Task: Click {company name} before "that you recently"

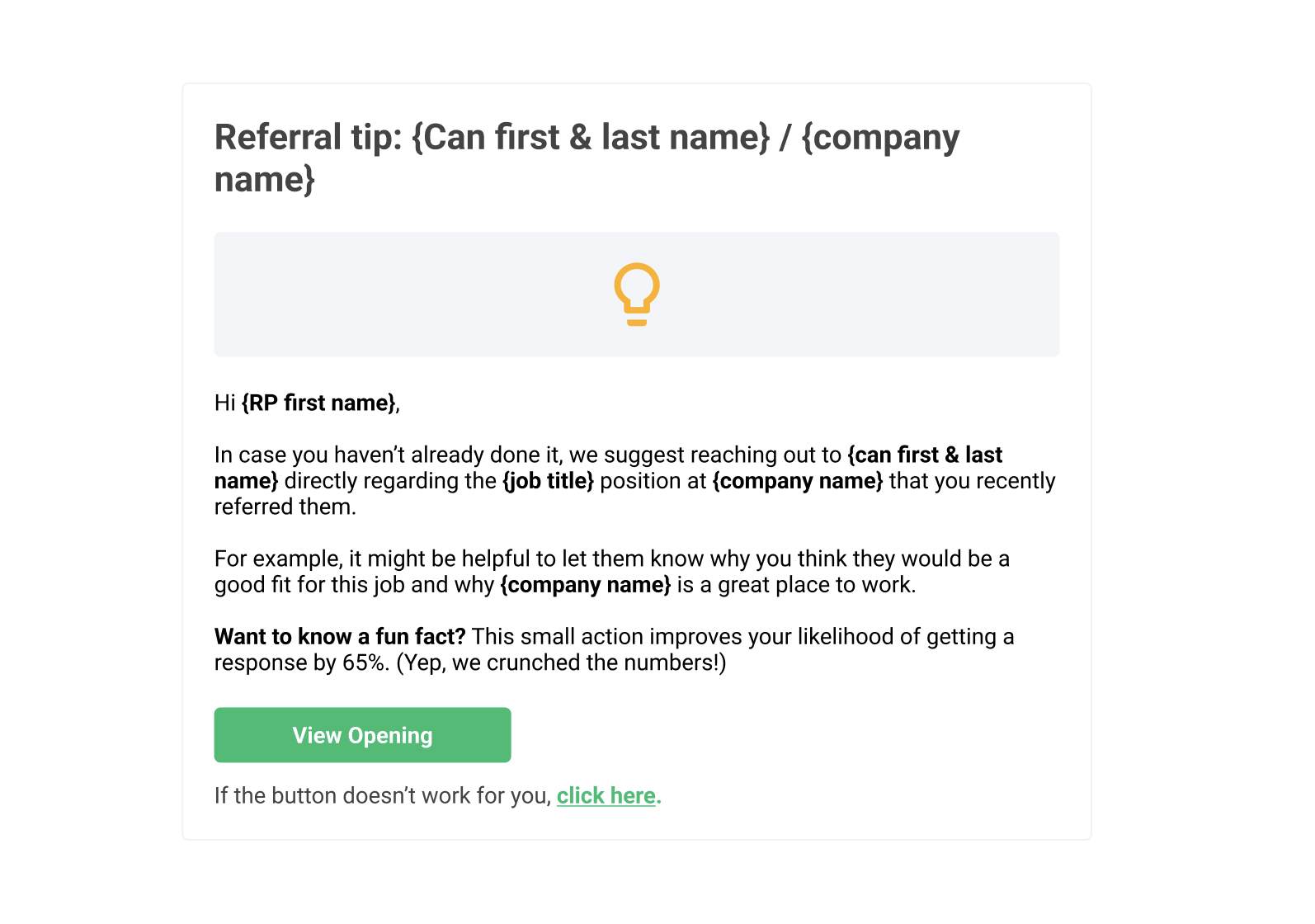Action: coord(798,481)
